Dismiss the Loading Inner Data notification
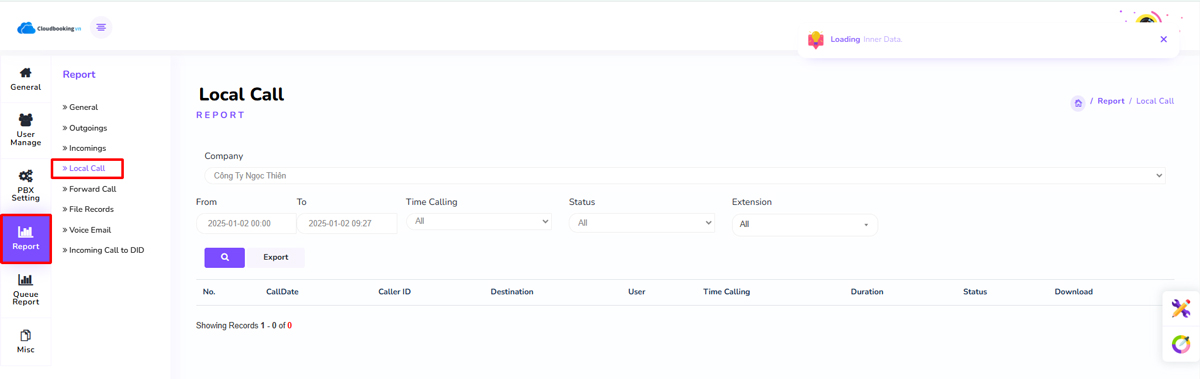The height and width of the screenshot is (379, 1200). tap(1163, 40)
